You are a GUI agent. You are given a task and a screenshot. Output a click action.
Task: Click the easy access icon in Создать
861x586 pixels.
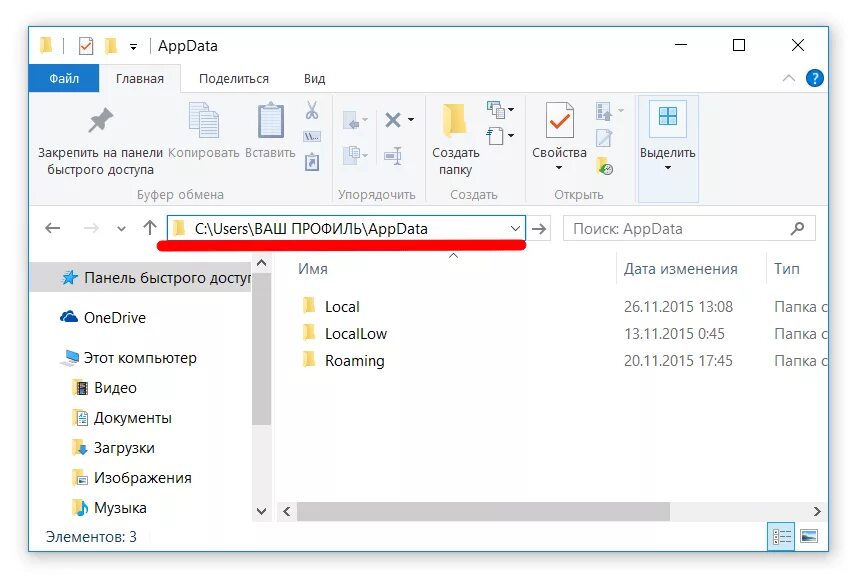pyautogui.click(x=495, y=135)
